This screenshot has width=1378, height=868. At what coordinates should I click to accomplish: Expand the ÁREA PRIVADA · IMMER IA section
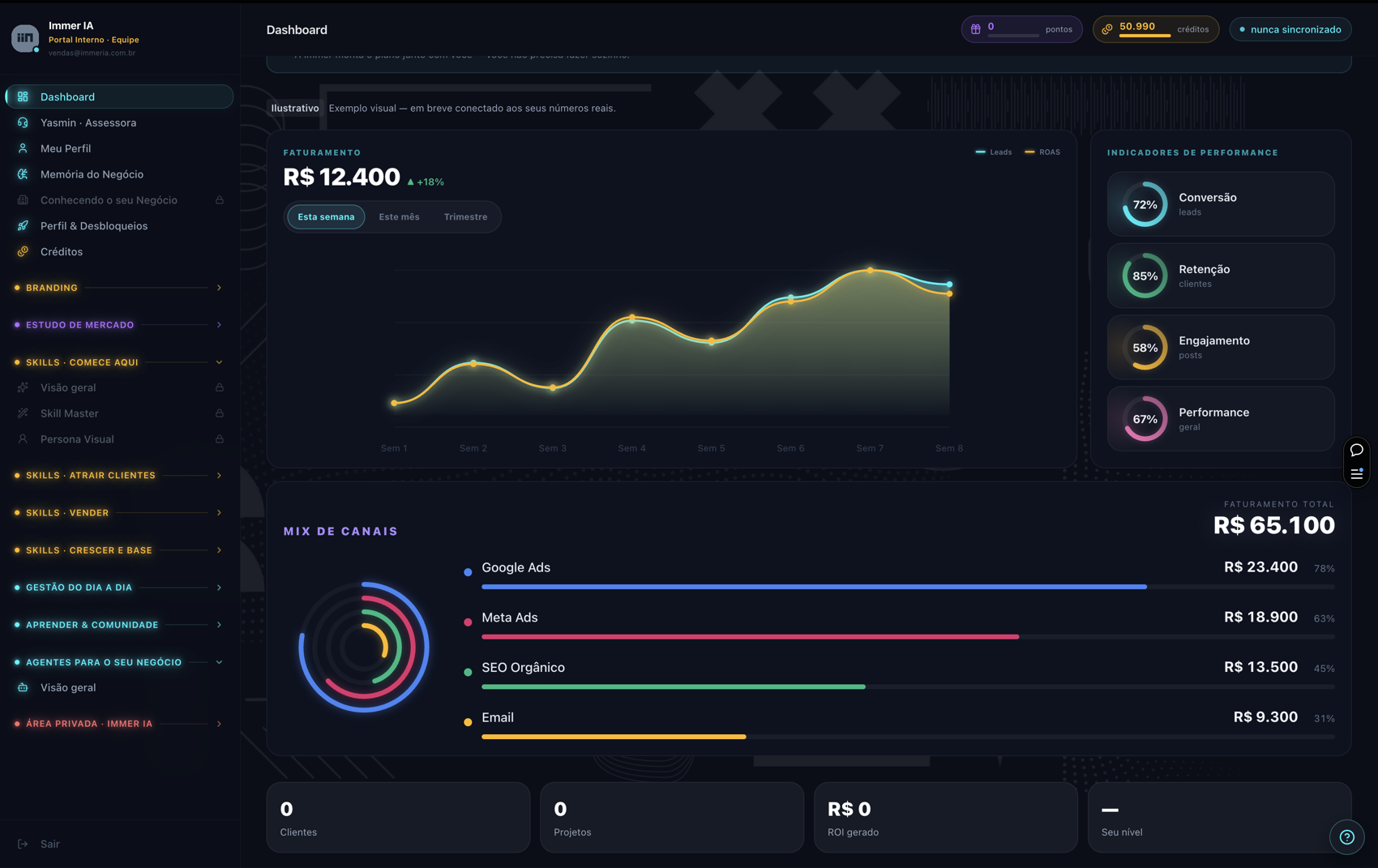point(118,724)
